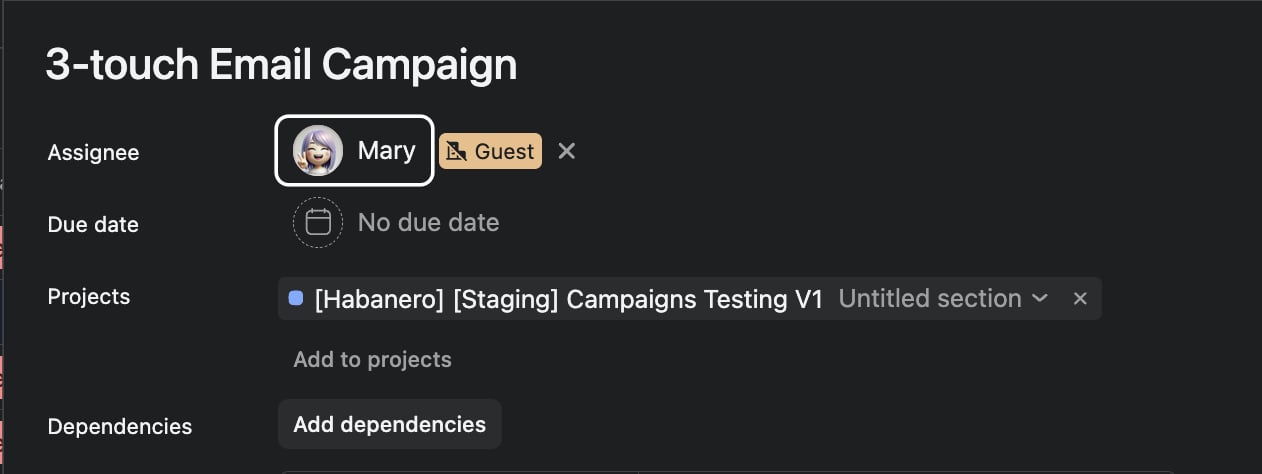1262x474 pixels.
Task: Remove task from Campaigns Testing project
Action: tap(1080, 298)
